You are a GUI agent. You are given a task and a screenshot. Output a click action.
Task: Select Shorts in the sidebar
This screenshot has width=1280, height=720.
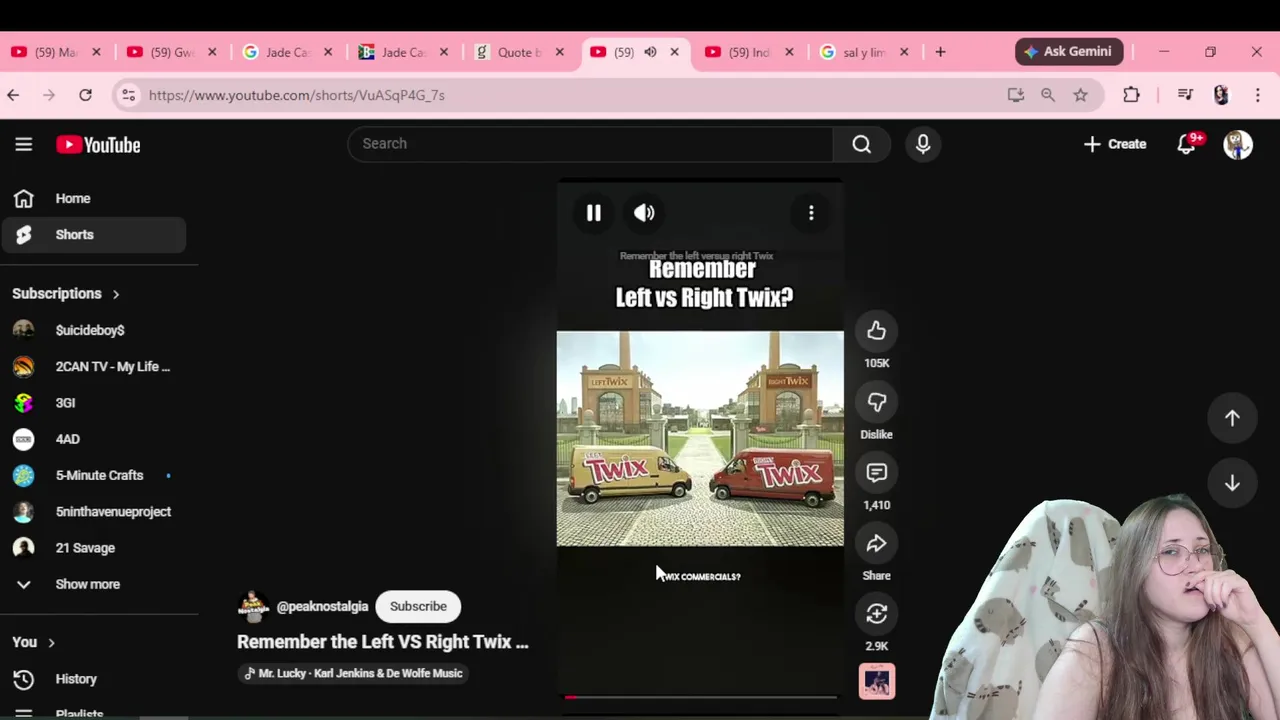coord(93,234)
